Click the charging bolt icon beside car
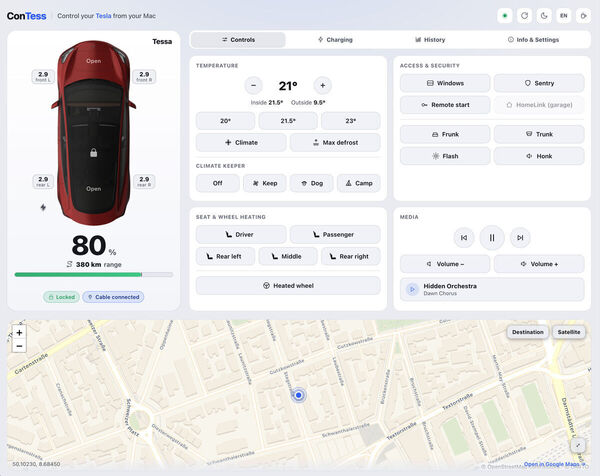The width and height of the screenshot is (600, 476). 43,207
